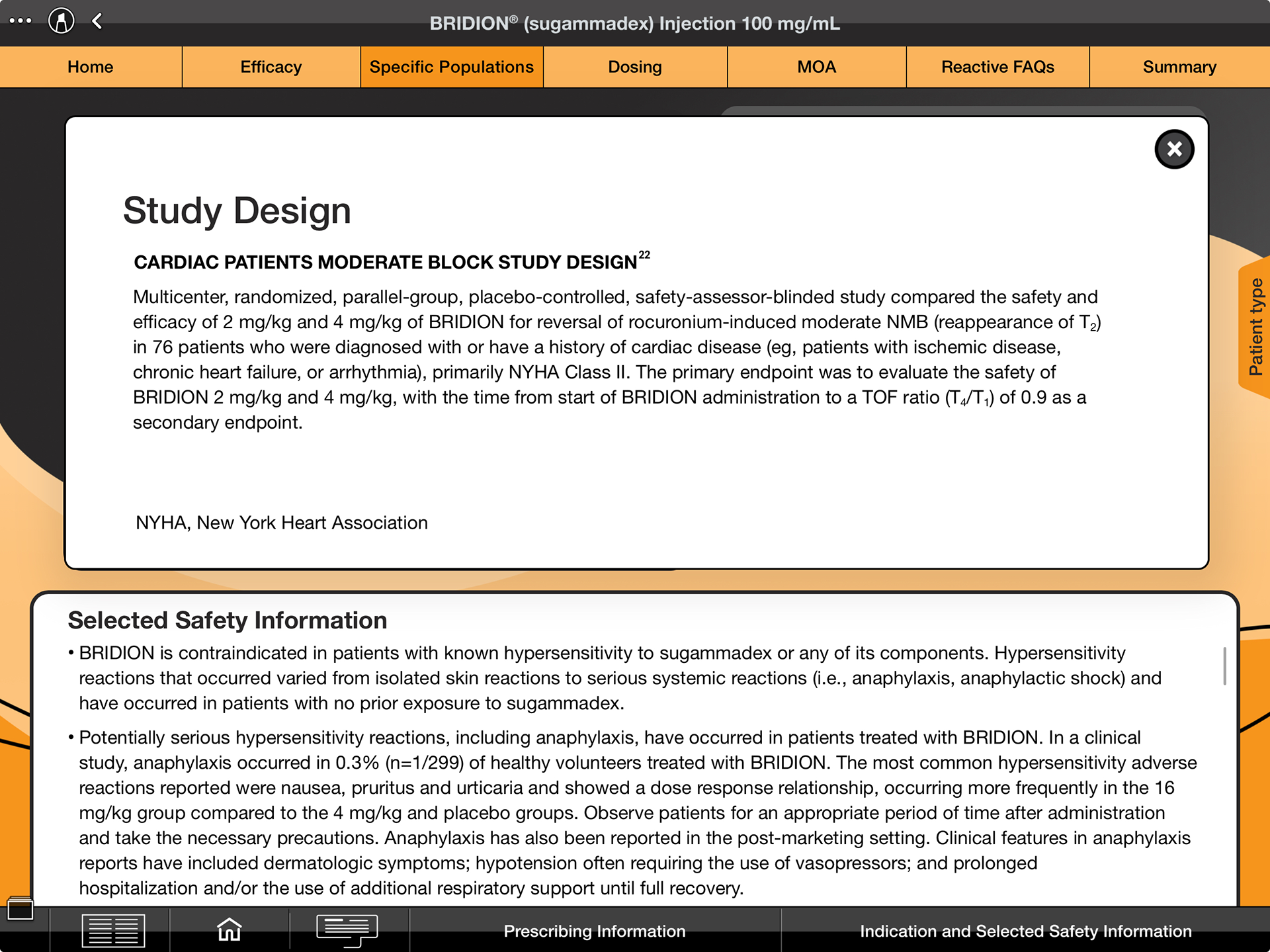Viewport: 1270px width, 952px height.
Task: Open Prescribing Information link
Action: [x=595, y=931]
